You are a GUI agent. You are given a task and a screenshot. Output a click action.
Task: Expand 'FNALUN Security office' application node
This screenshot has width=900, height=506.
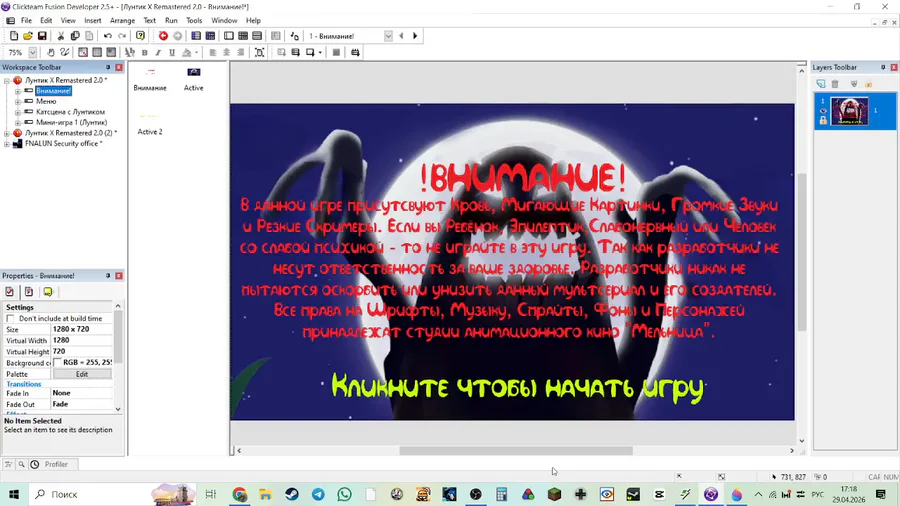(7, 144)
